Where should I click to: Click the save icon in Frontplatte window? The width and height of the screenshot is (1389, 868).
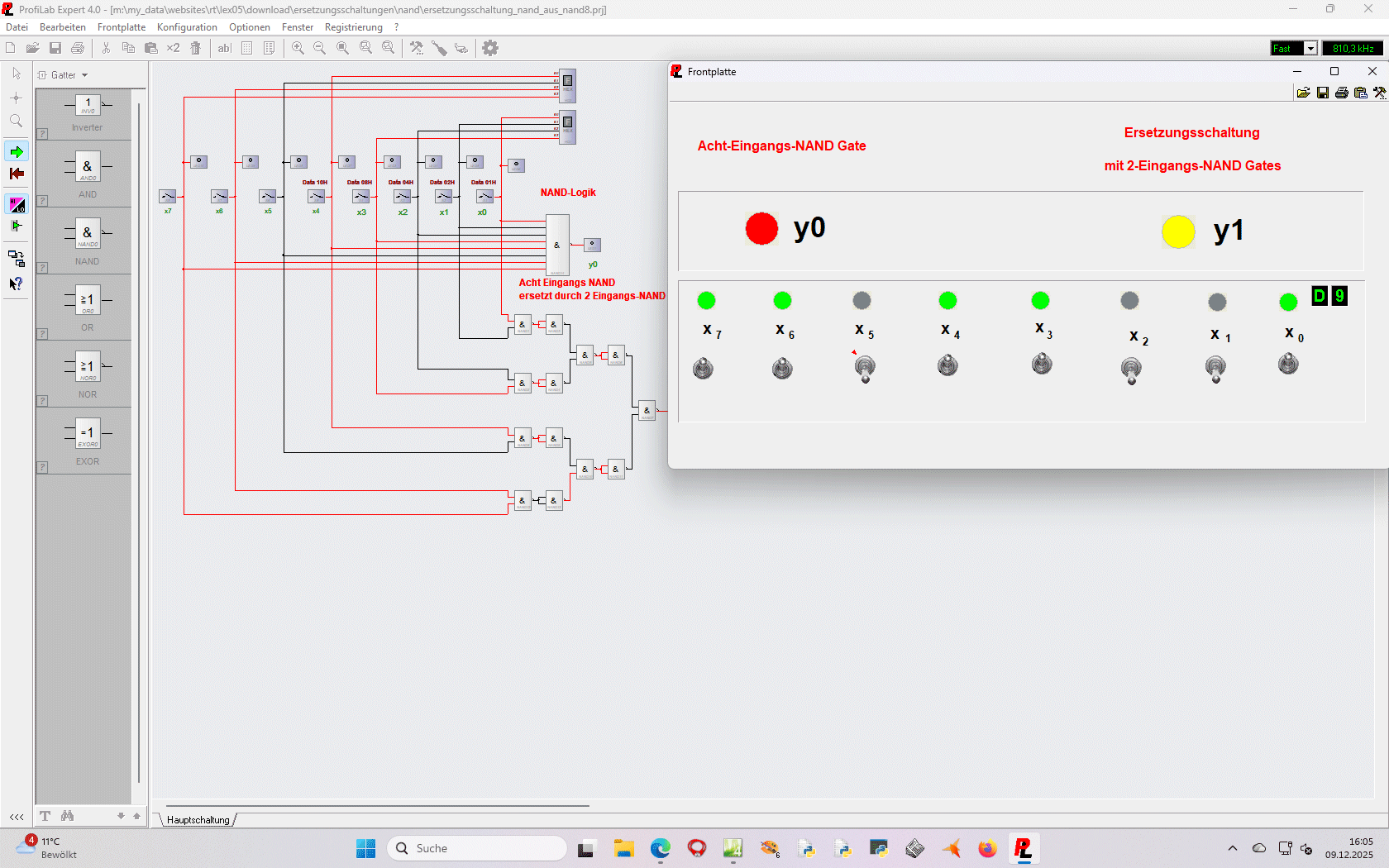[x=1323, y=93]
